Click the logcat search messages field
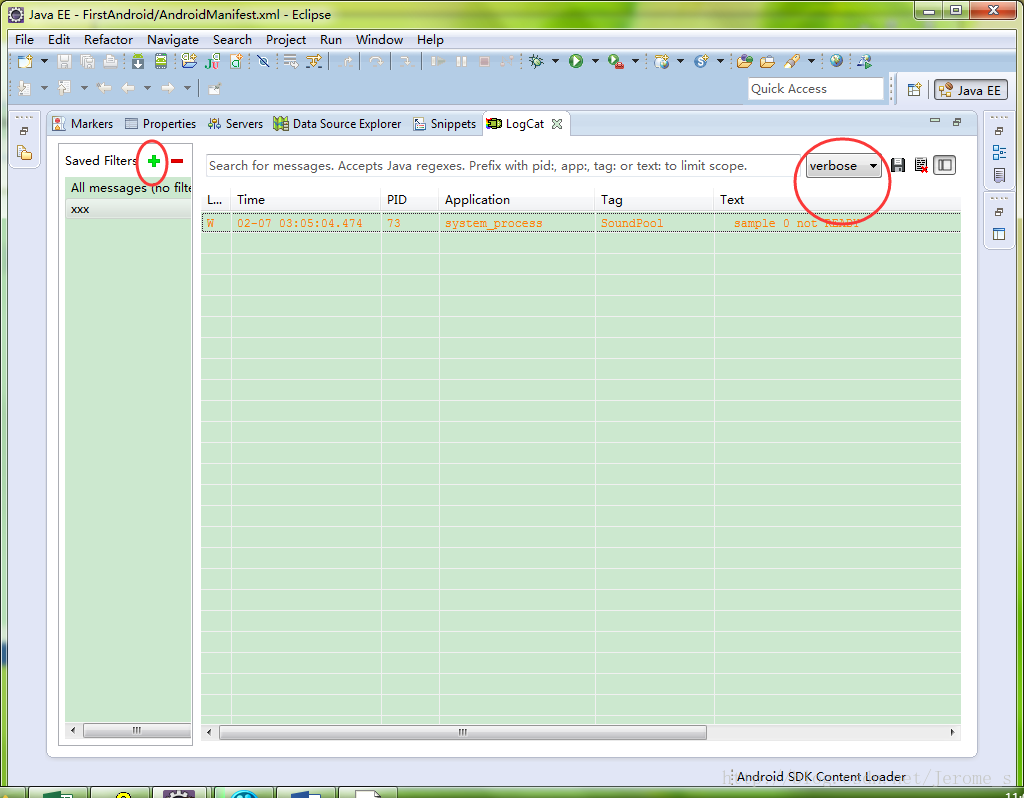1024x798 pixels. pos(503,166)
